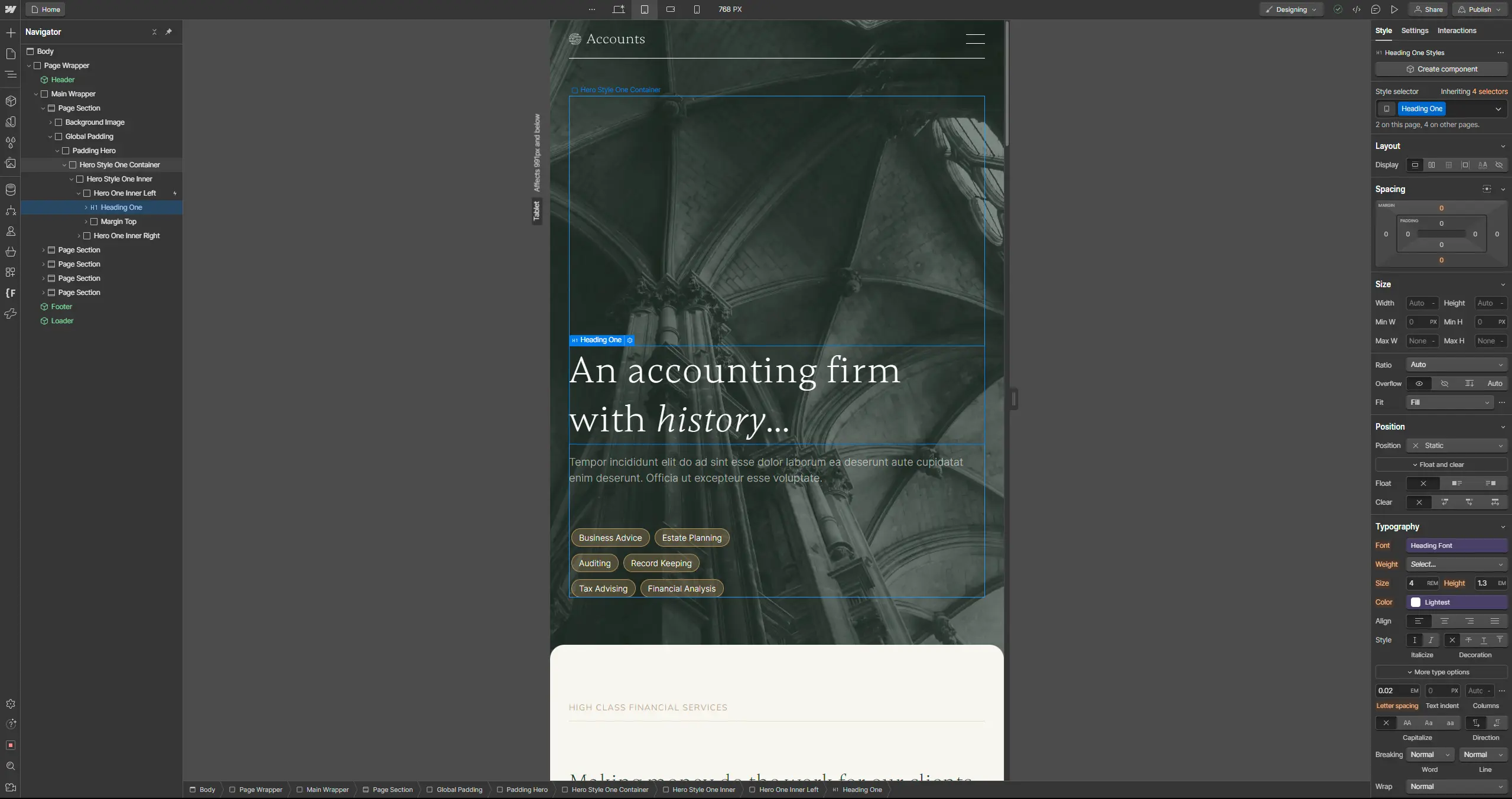Open the Interactions tab
Image resolution: width=1512 pixels, height=799 pixels.
(x=1456, y=31)
